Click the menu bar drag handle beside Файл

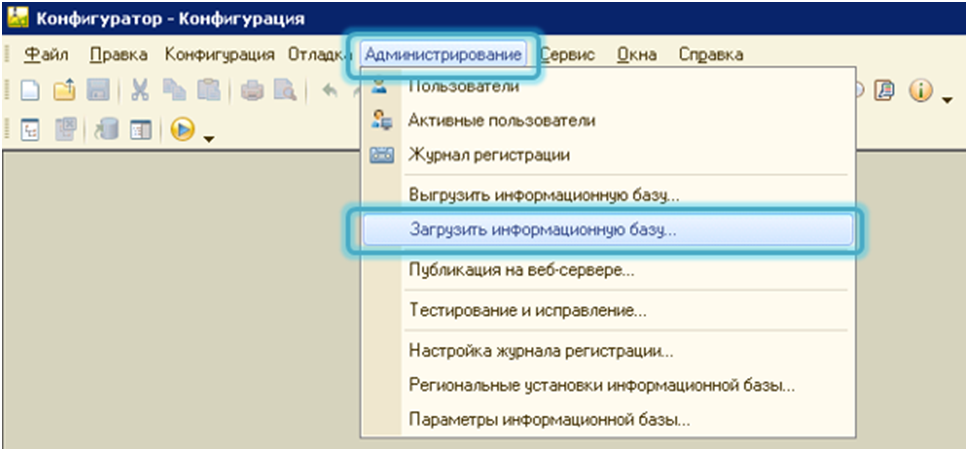pyautogui.click(x=7, y=55)
